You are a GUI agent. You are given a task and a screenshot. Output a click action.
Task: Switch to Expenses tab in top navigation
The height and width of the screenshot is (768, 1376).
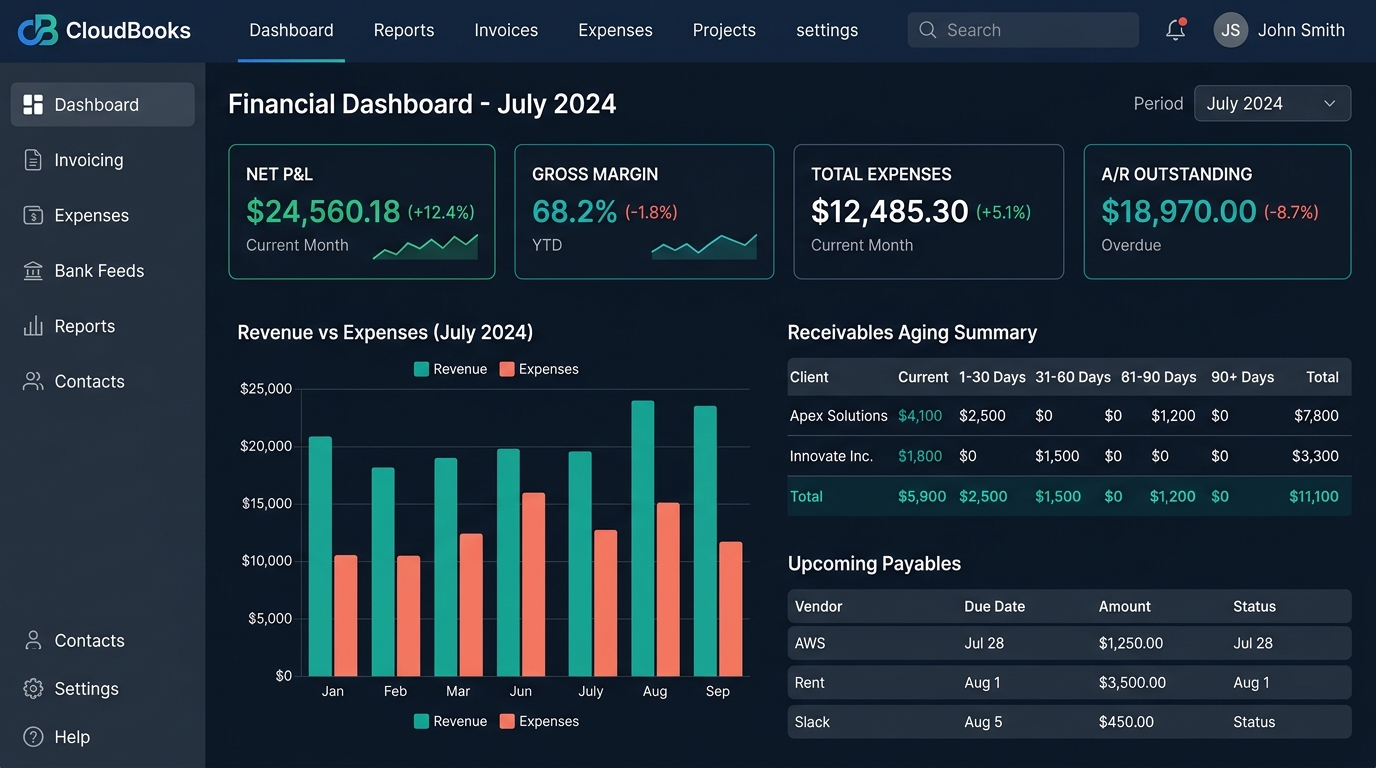point(615,31)
